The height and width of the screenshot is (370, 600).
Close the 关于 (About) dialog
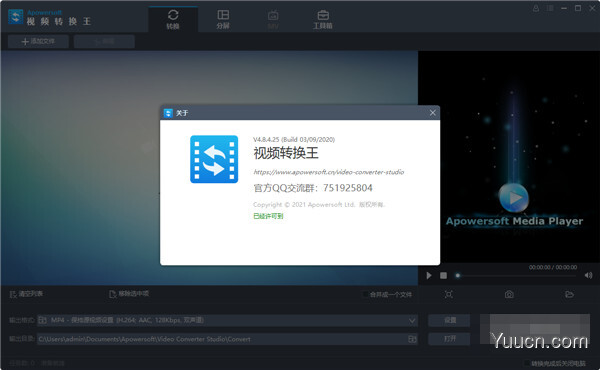[x=432, y=113]
